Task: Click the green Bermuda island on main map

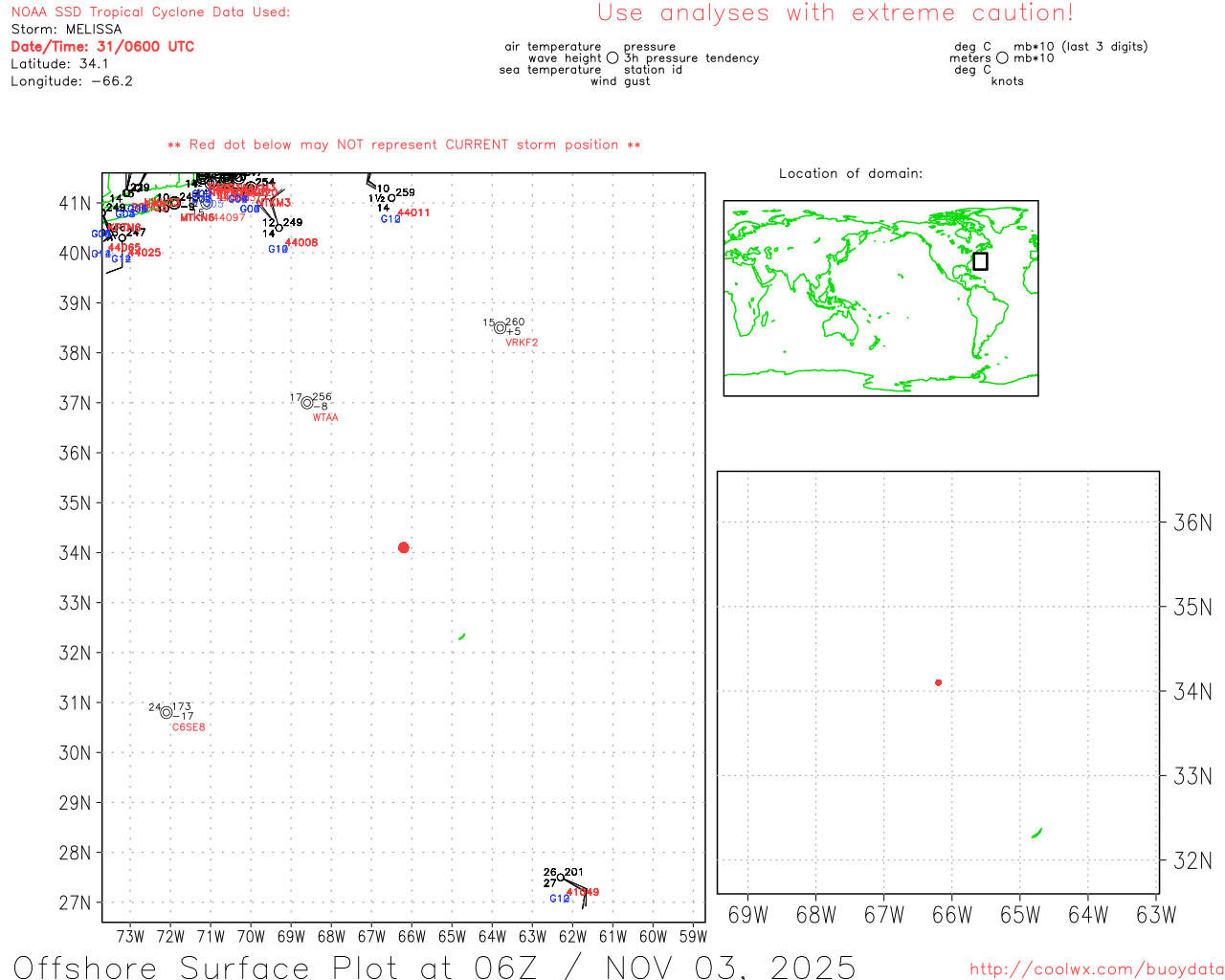Action: [x=462, y=636]
